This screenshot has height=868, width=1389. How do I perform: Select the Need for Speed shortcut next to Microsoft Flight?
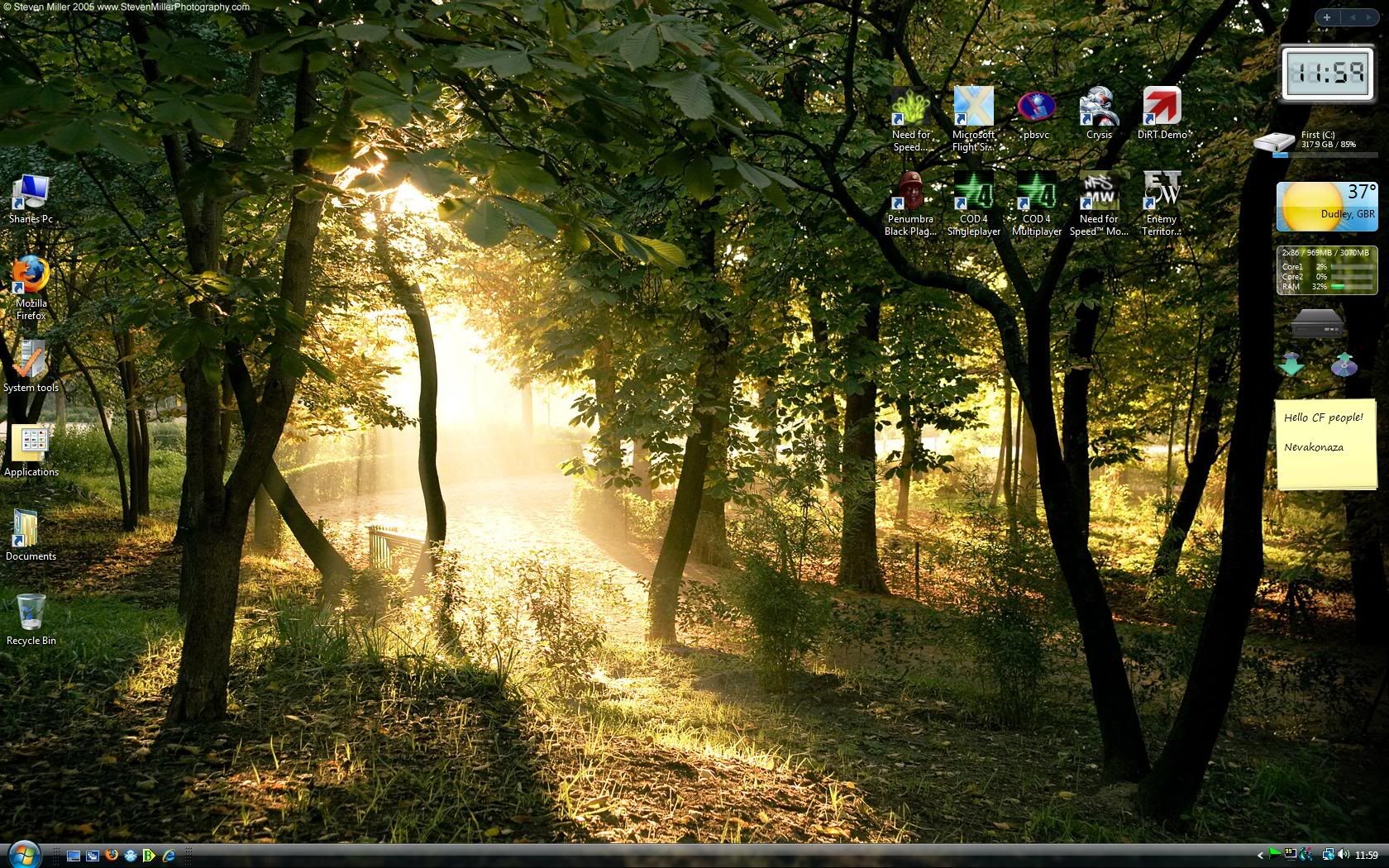click(x=910, y=119)
